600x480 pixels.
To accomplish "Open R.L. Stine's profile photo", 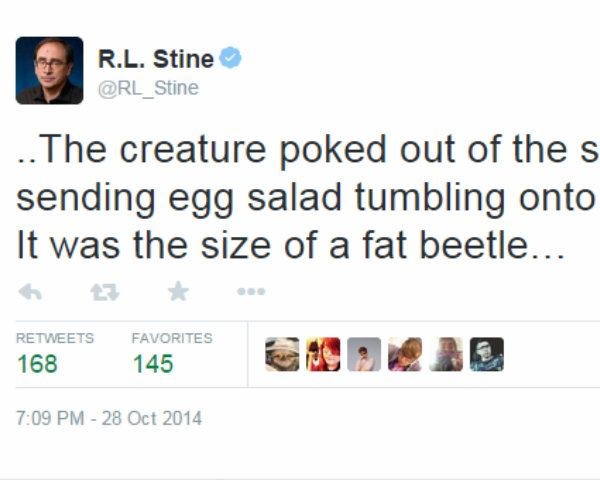I will click(49, 71).
